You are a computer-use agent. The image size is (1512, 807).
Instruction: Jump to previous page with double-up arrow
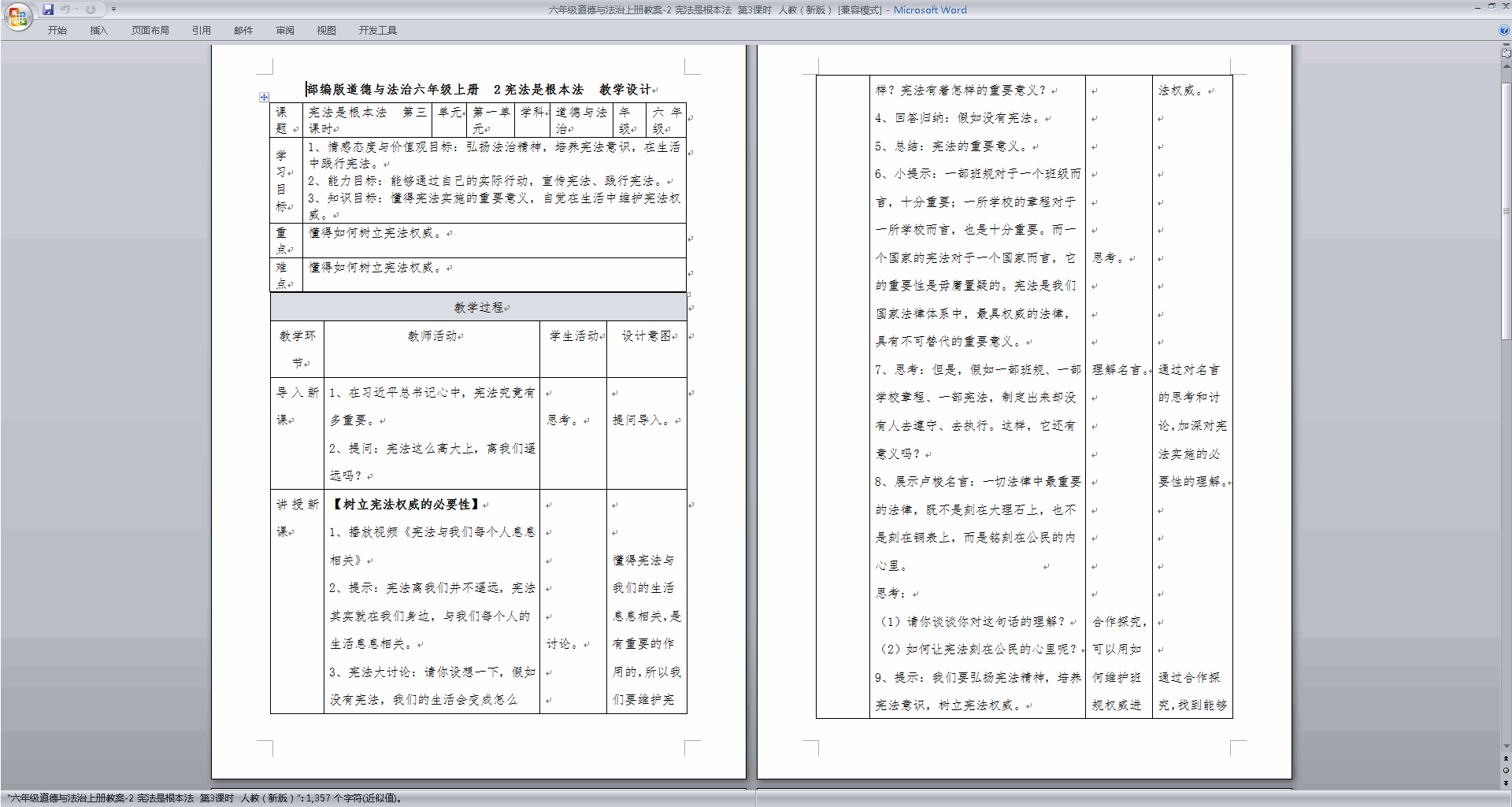(x=1506, y=759)
